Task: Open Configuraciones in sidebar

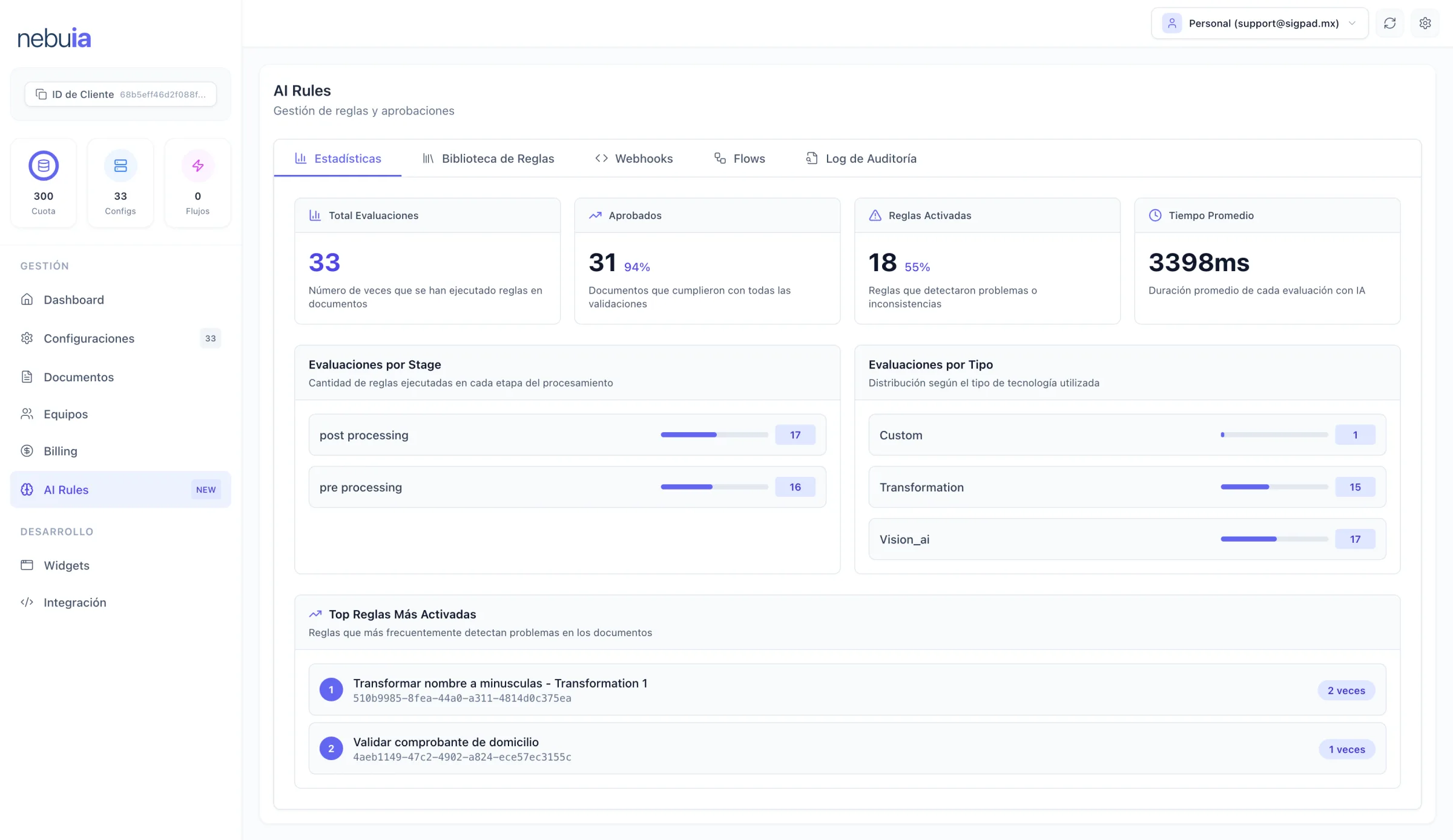Action: click(x=120, y=338)
